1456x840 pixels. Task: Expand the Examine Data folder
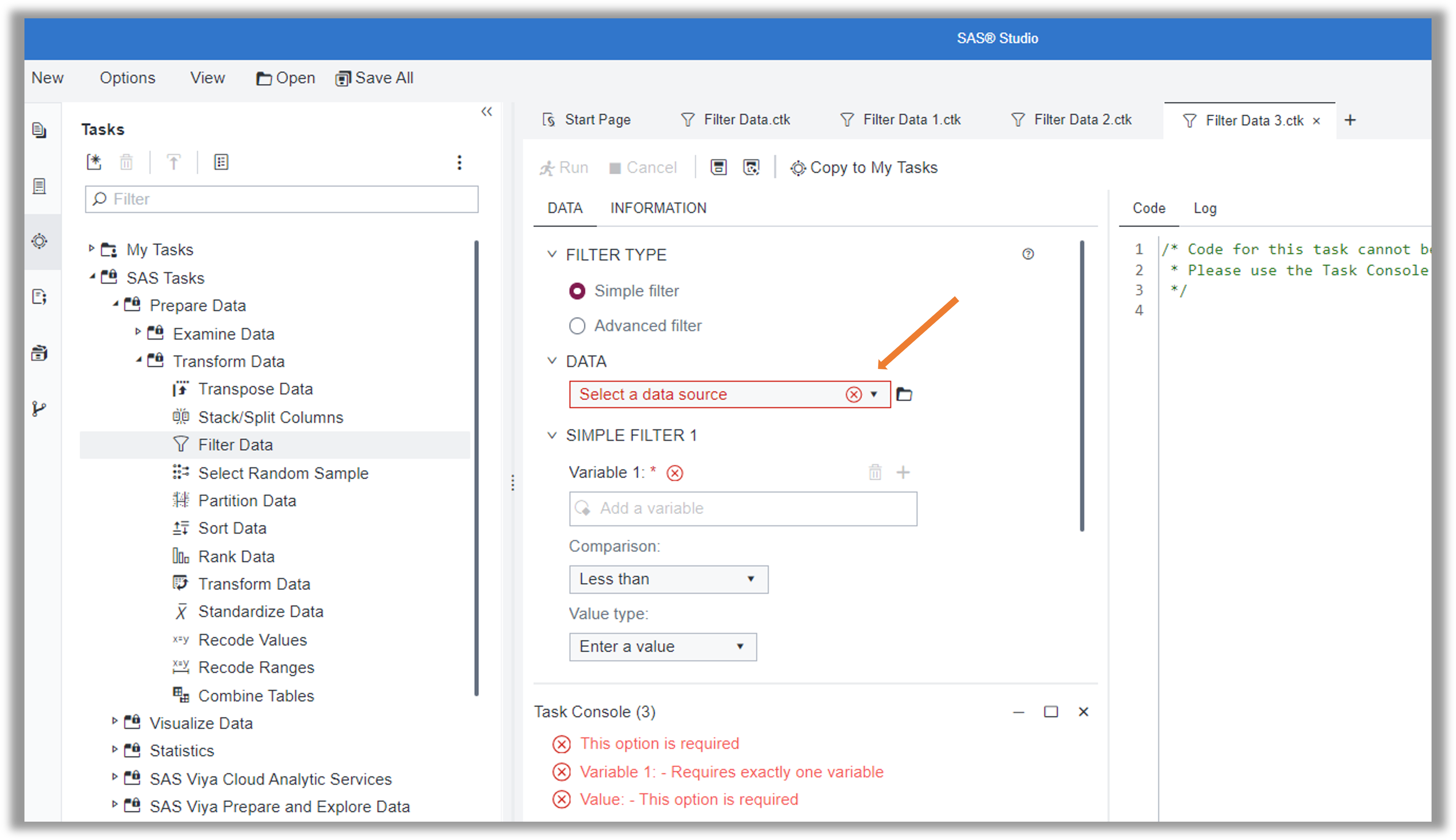[x=138, y=332]
